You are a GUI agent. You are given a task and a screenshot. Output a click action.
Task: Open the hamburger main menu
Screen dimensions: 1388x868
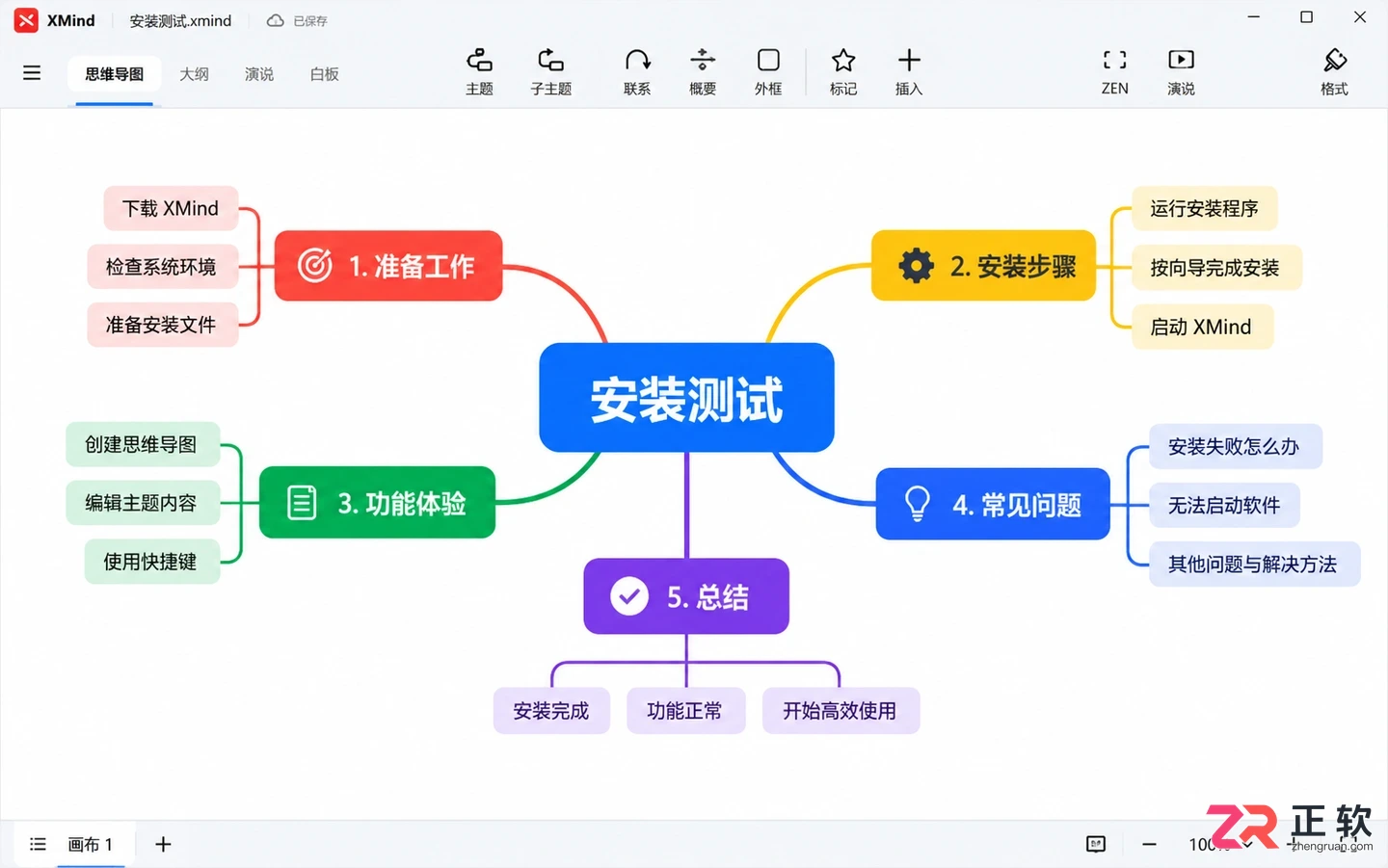tap(32, 73)
